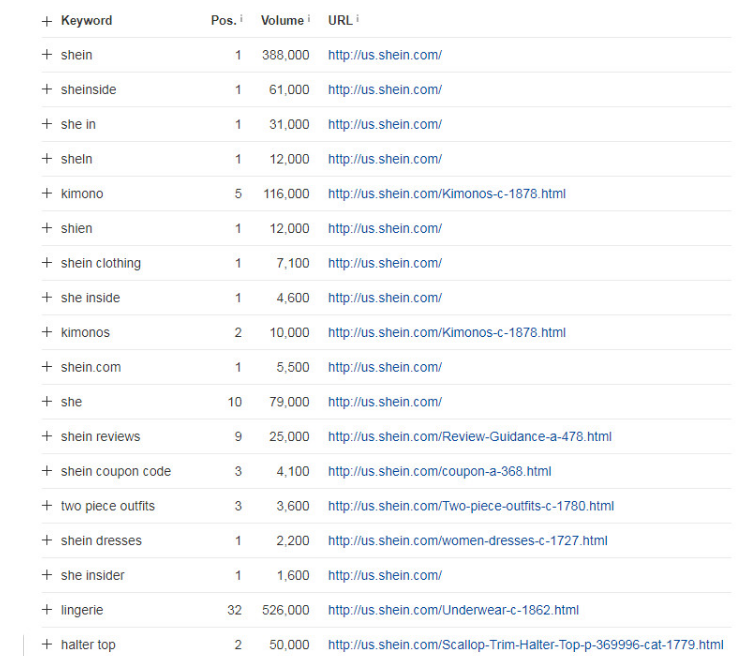Open the Underwear-c-1862.html link
This screenshot has width=742, height=656.
tap(453, 610)
